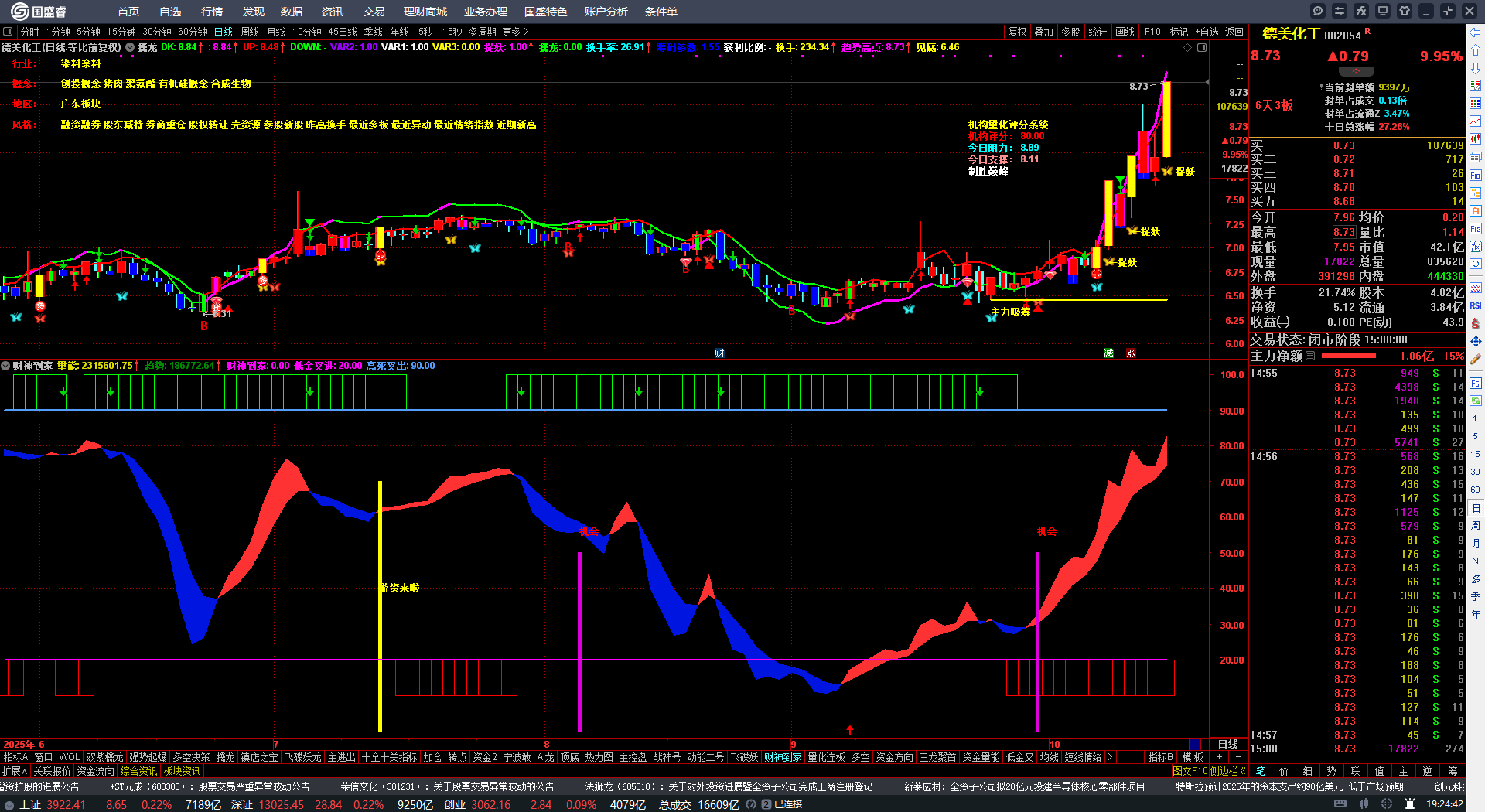
Task: Toggle 多股 multi-stock view
Action: tap(1070, 32)
